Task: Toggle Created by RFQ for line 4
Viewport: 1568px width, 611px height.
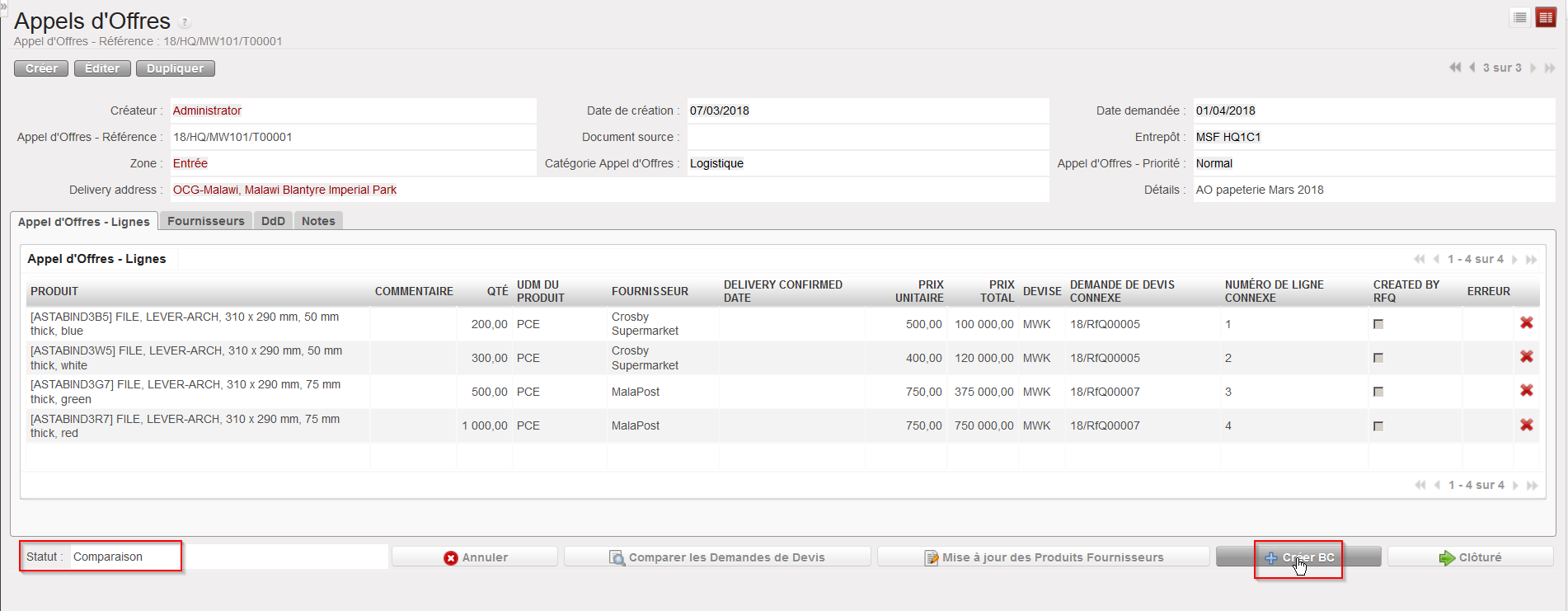Action: click(x=1378, y=426)
